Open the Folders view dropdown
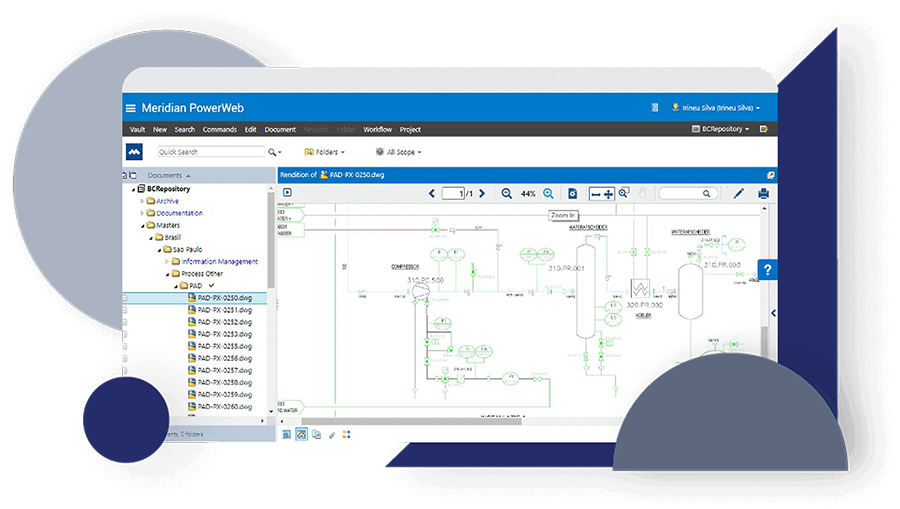Viewport: 900px width, 509px height. coord(324,152)
